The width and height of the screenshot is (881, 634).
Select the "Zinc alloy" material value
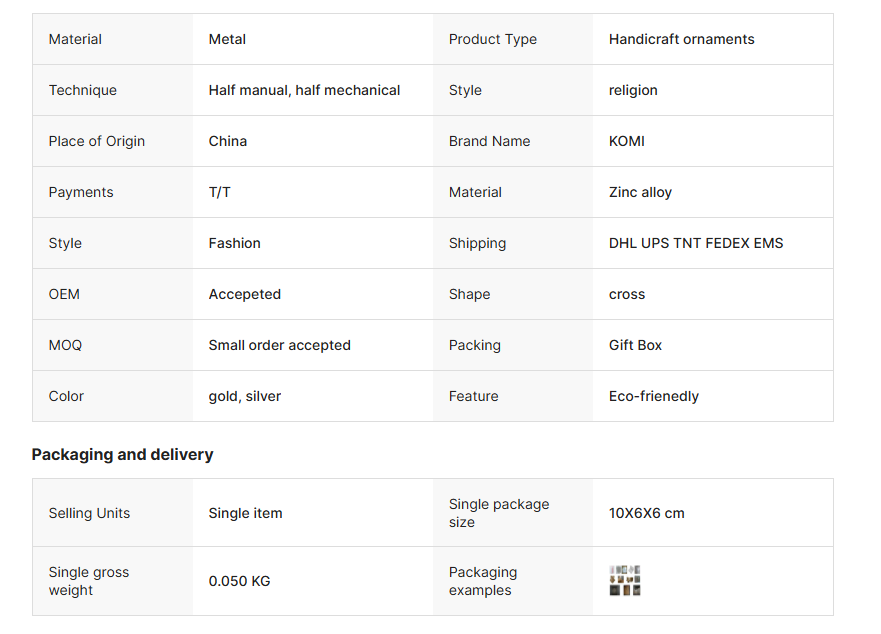[640, 193]
